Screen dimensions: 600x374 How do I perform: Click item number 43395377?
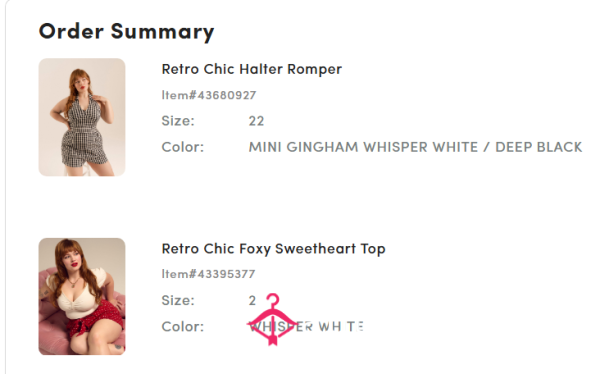208,274
